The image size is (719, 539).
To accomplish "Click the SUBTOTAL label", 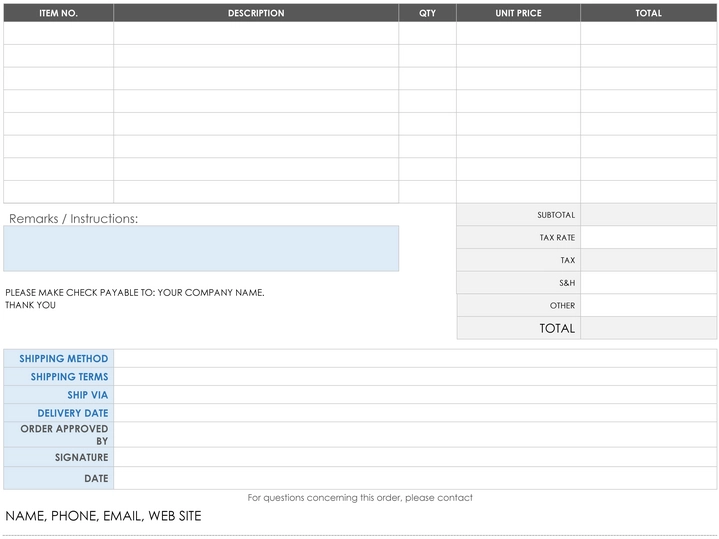I will tap(556, 215).
